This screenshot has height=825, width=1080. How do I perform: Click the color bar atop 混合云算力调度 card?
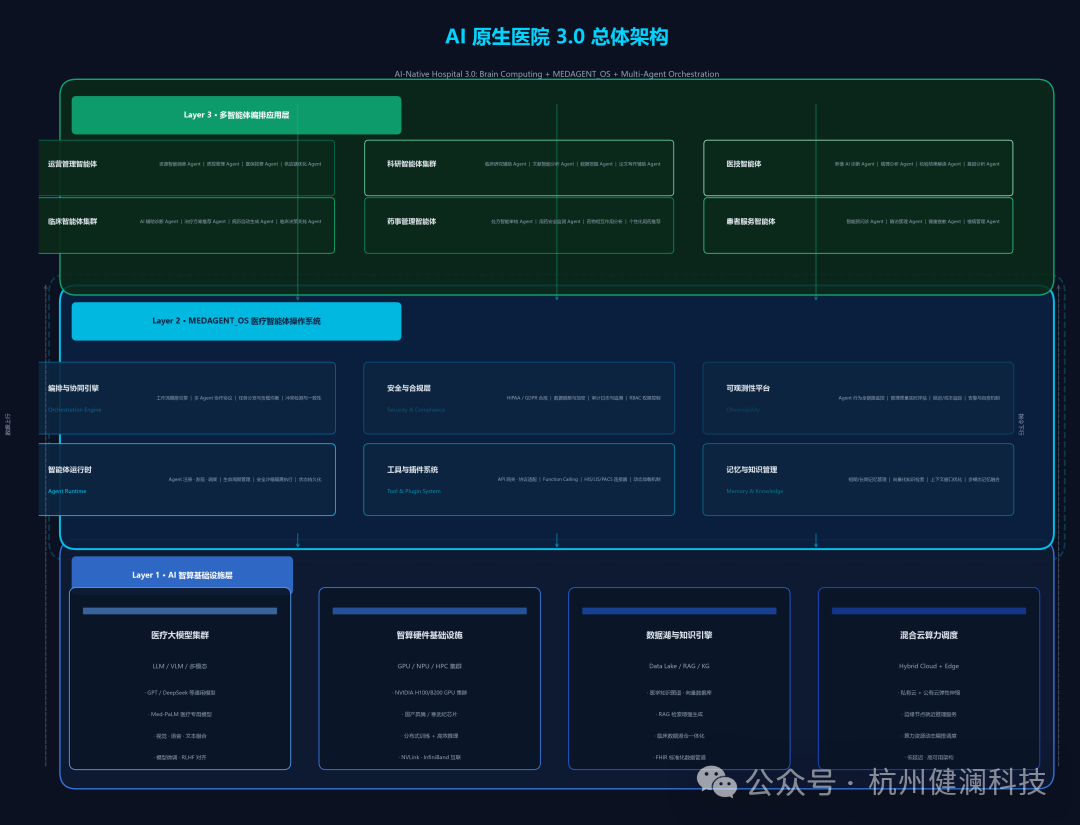(928, 611)
